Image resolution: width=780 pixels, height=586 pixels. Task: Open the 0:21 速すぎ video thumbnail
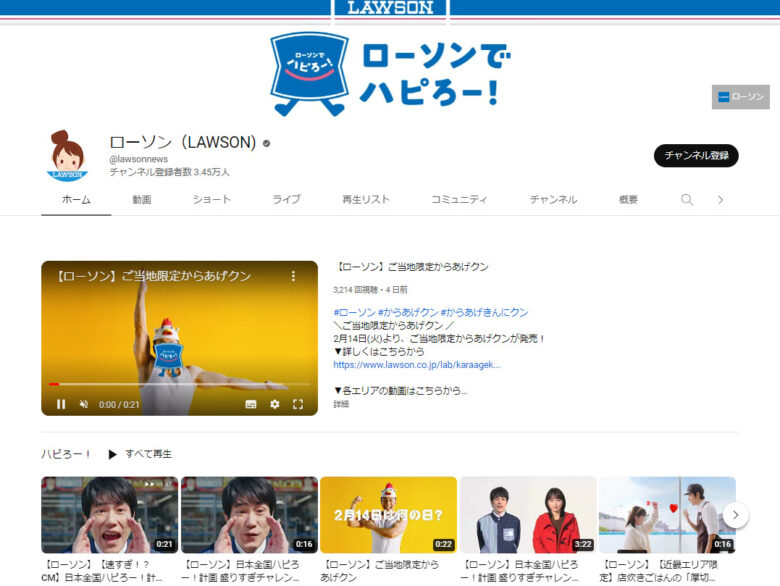coord(109,515)
